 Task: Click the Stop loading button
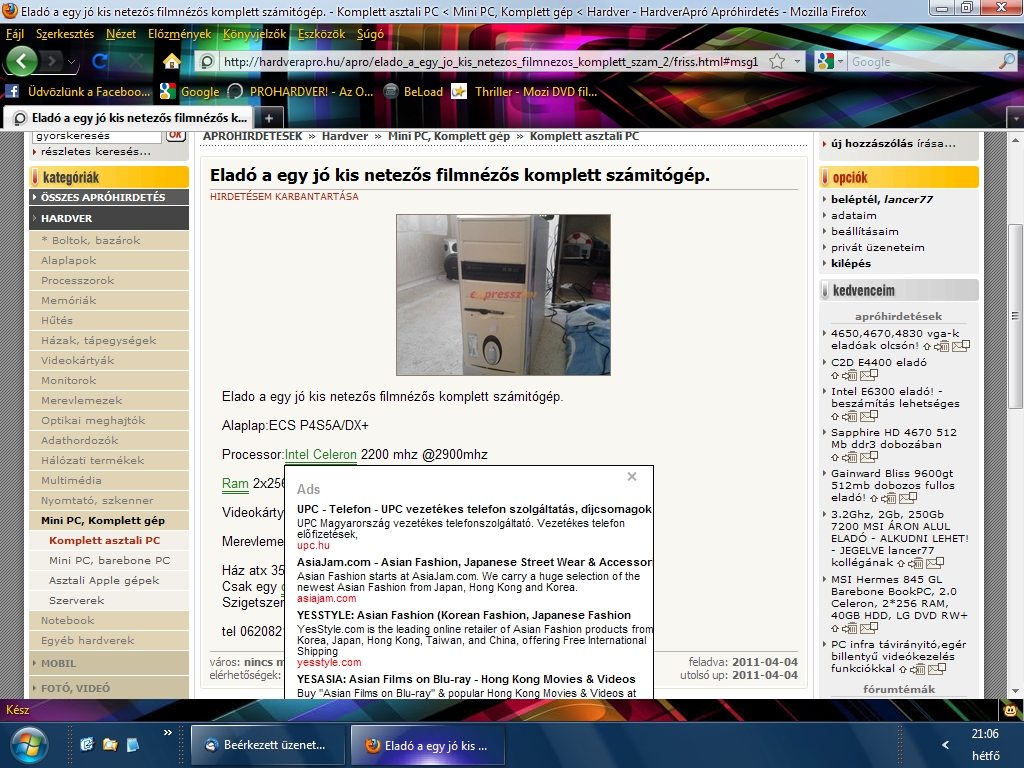click(136, 61)
